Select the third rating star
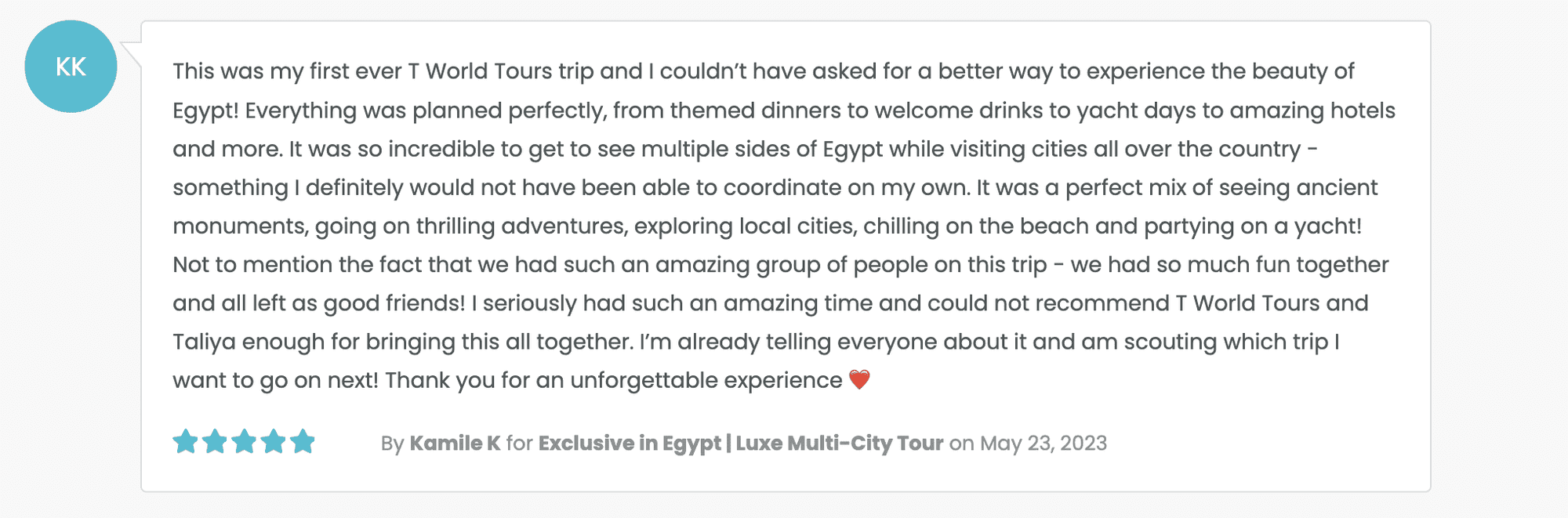This screenshot has height=518, width=1568. (x=244, y=442)
